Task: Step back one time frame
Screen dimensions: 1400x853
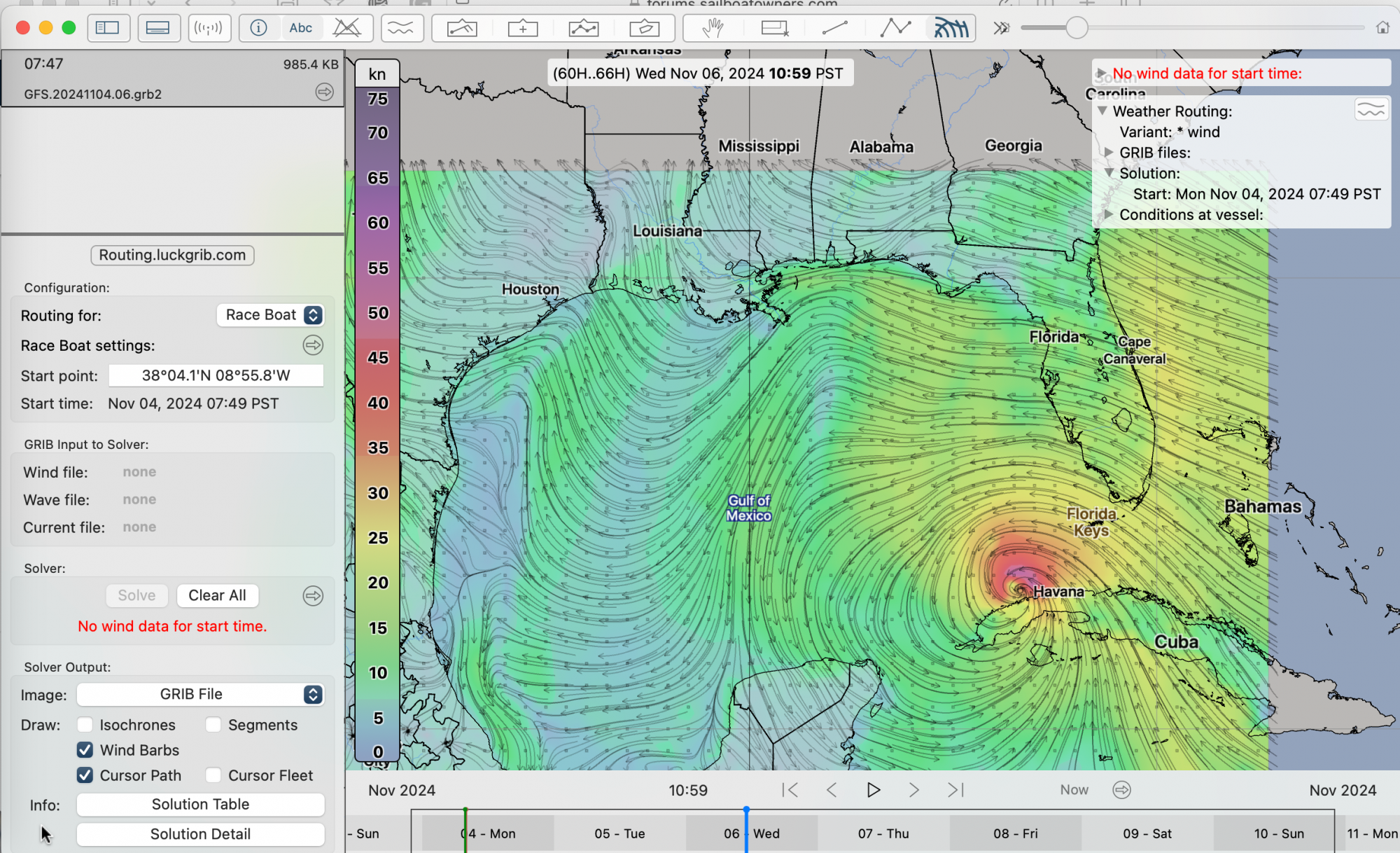Action: (x=832, y=790)
